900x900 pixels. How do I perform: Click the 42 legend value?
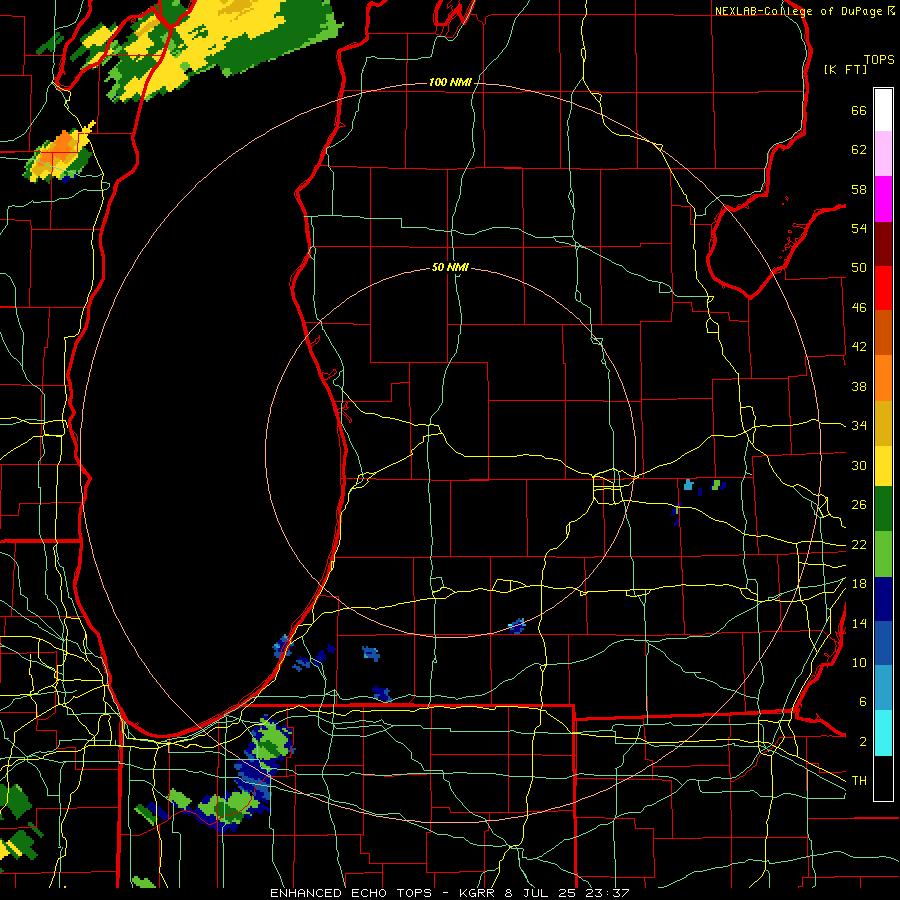[859, 347]
